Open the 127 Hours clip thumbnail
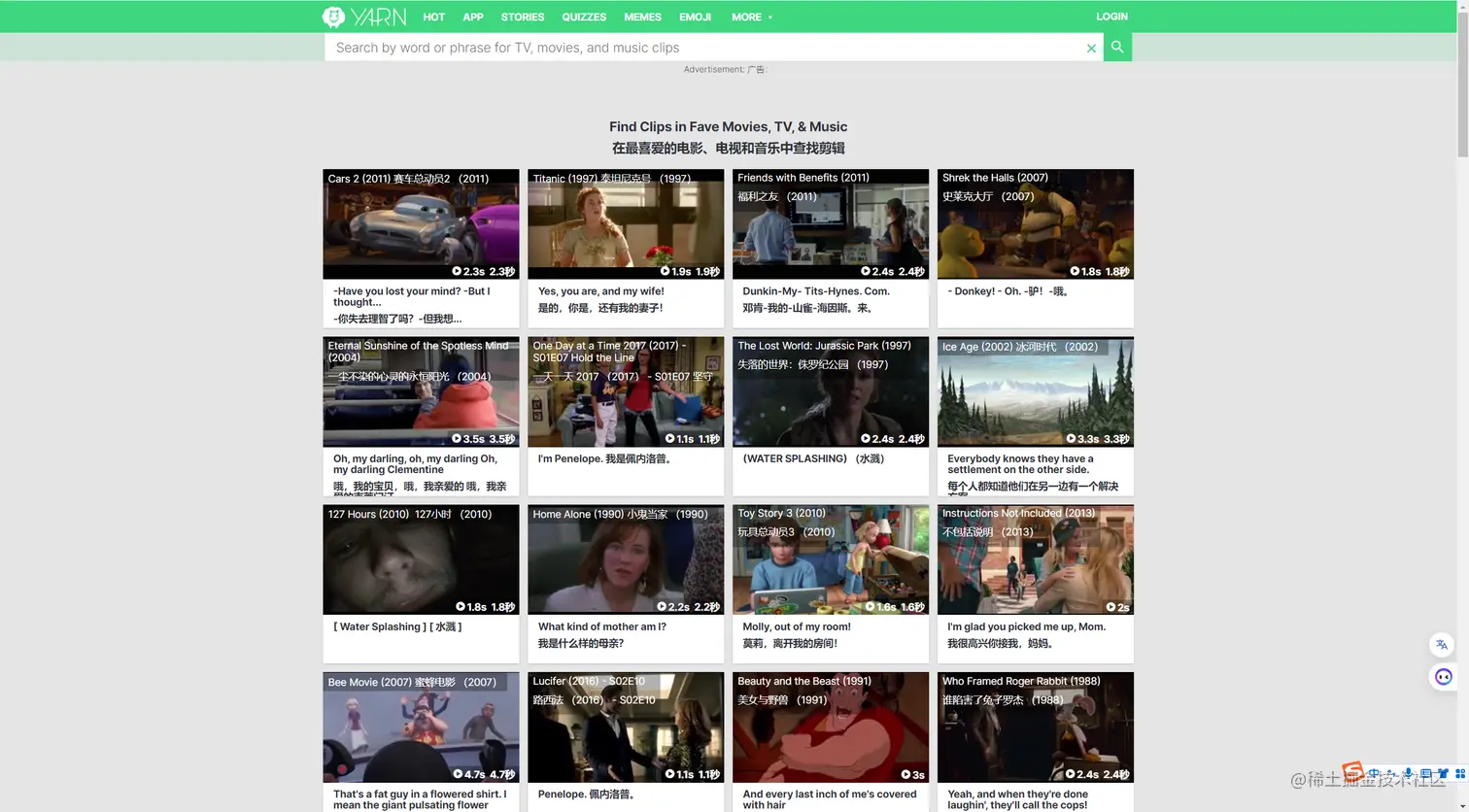Viewport: 1469px width, 812px height. click(x=421, y=560)
